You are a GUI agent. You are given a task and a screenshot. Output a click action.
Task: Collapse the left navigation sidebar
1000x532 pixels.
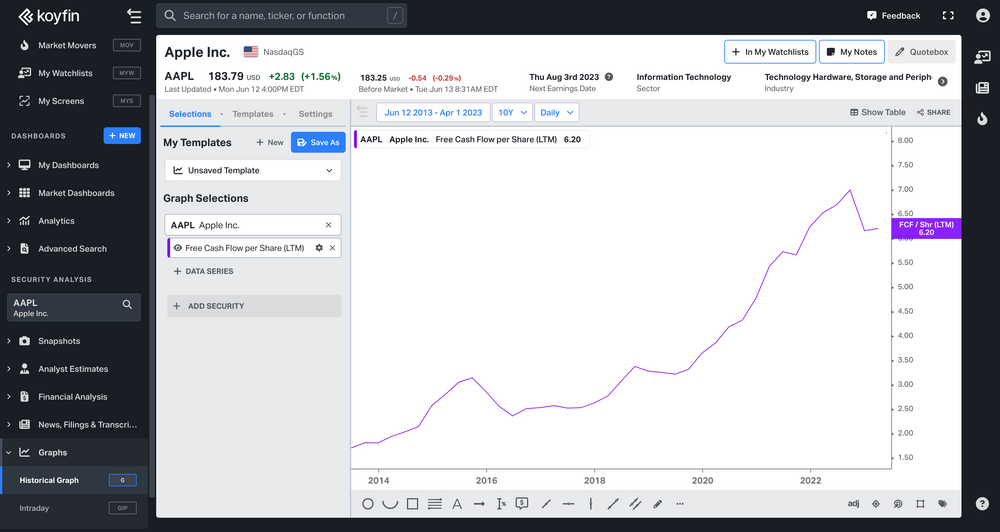tap(134, 16)
